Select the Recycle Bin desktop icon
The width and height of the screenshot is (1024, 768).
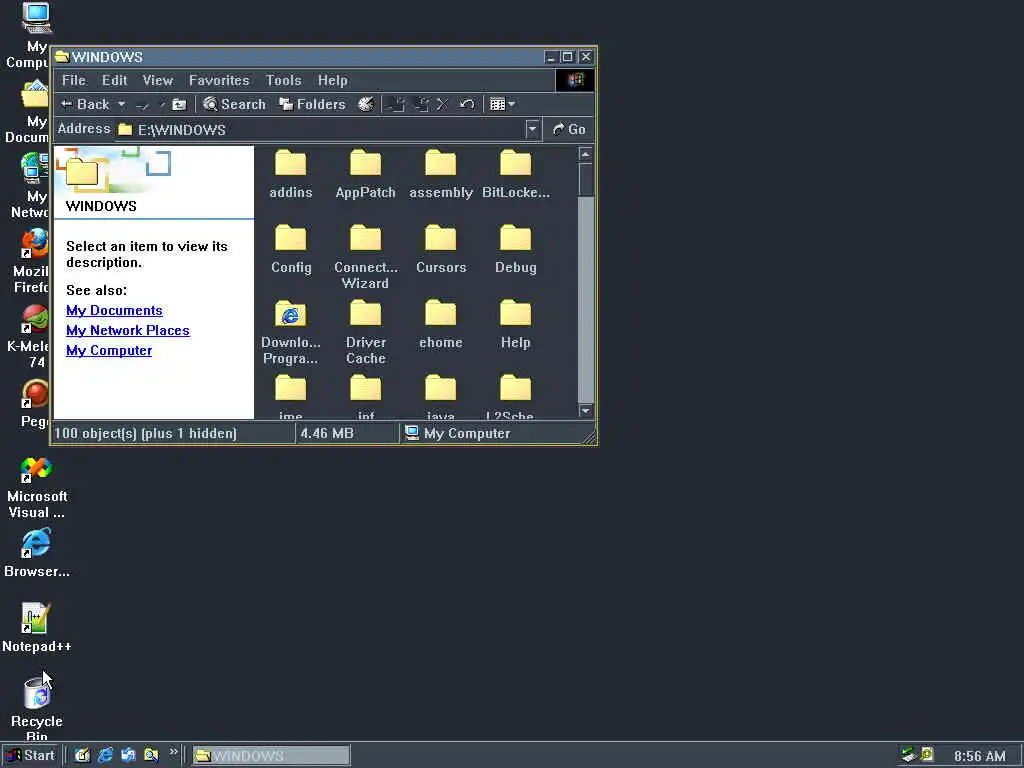pyautogui.click(x=37, y=709)
